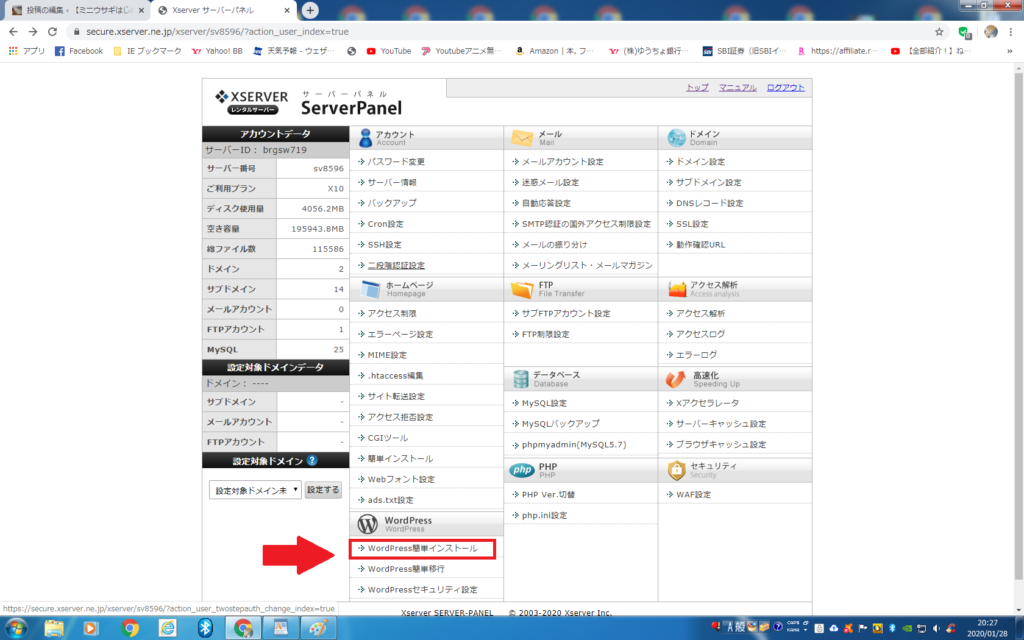
Task: Open the SSL設定 link
Action: click(x=691, y=224)
